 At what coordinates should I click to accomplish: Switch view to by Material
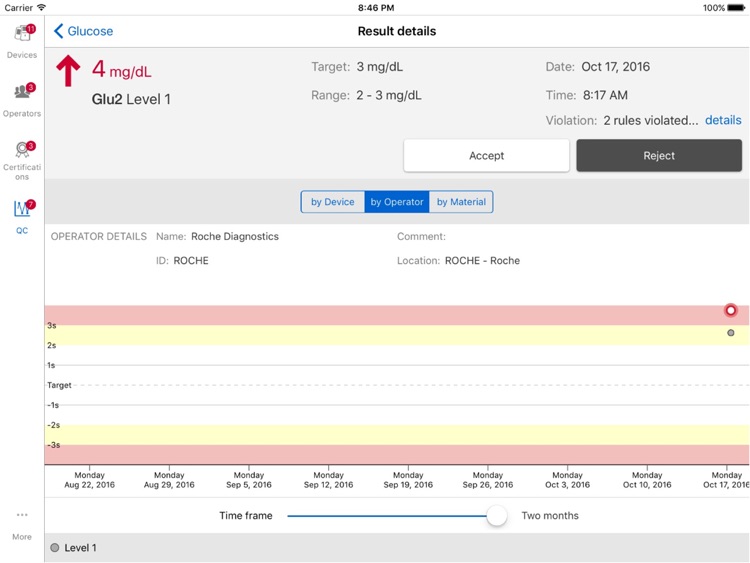tap(461, 202)
